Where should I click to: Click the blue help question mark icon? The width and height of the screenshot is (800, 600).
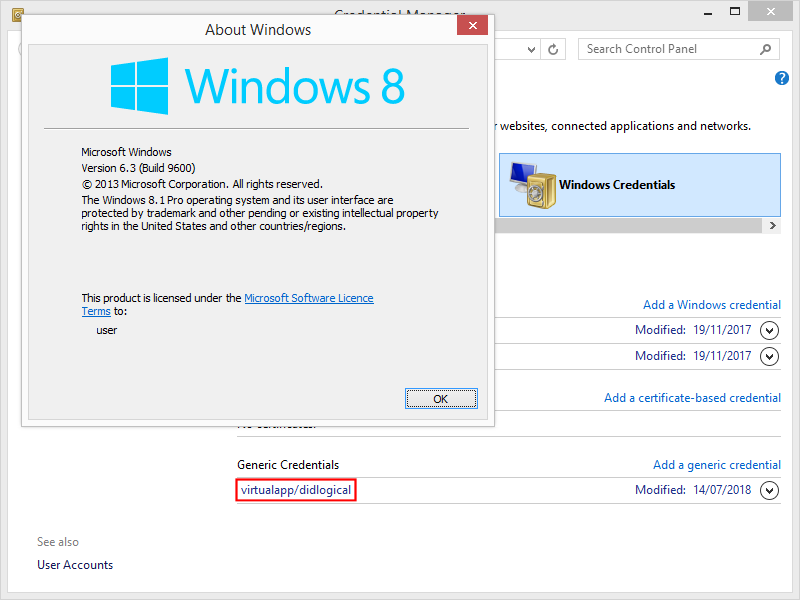pos(782,79)
